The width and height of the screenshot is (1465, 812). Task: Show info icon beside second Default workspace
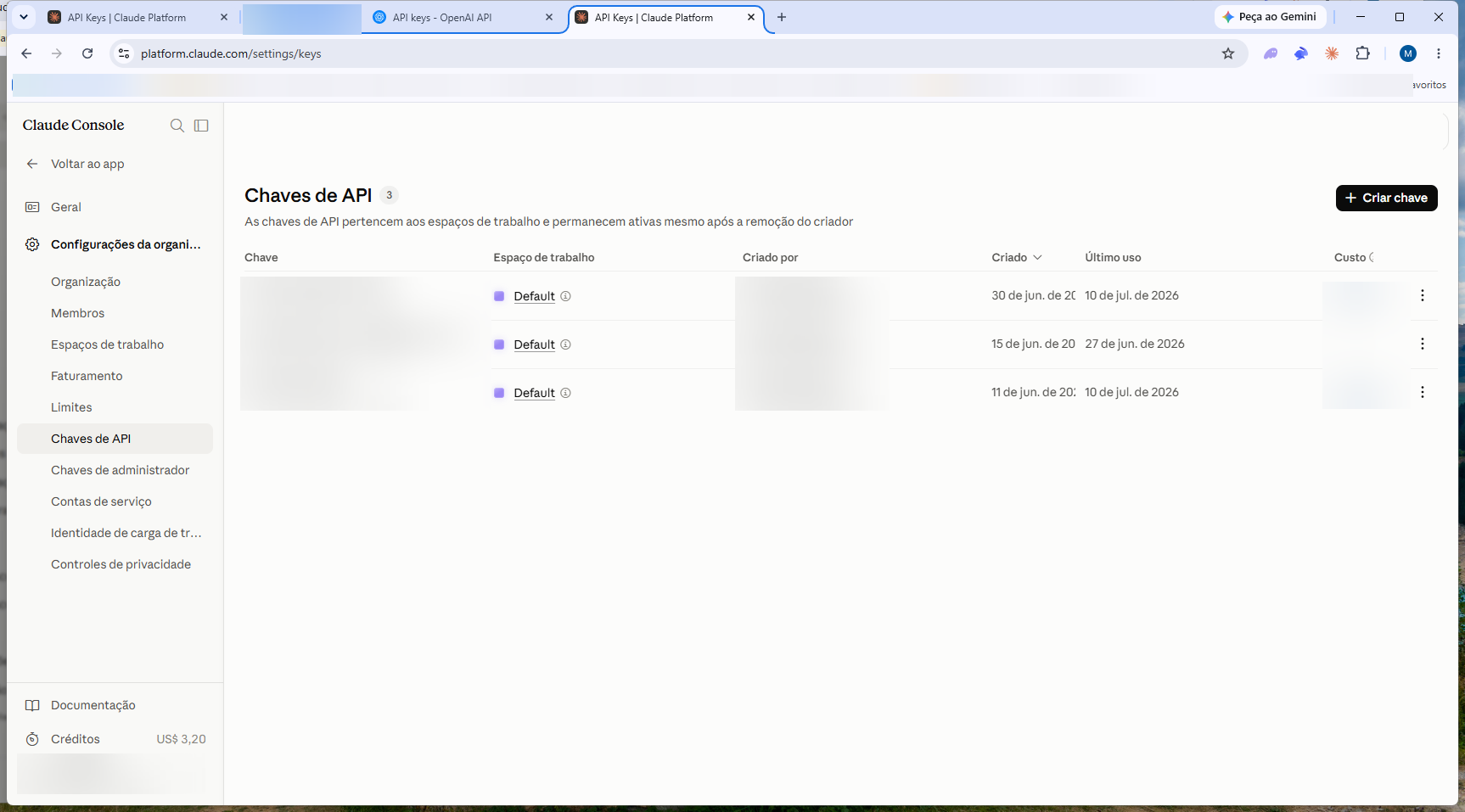point(565,344)
